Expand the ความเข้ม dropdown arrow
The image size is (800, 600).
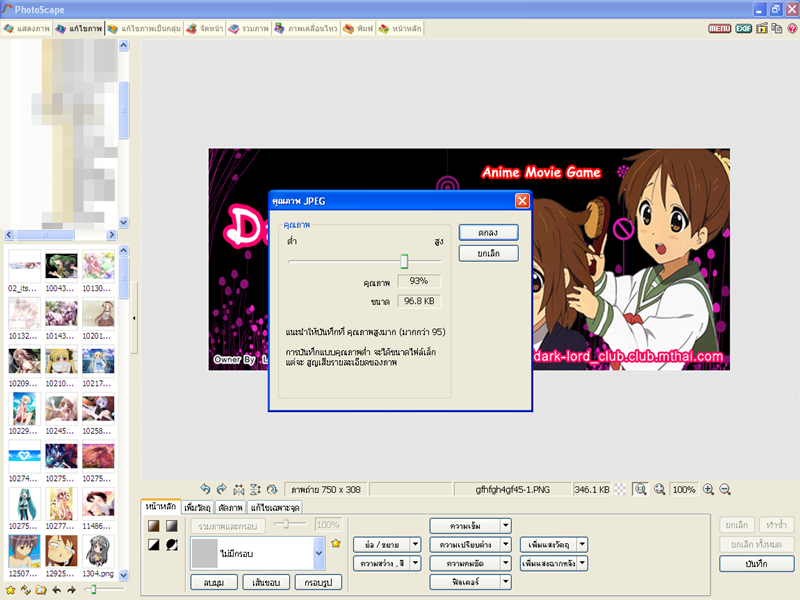(x=506, y=525)
